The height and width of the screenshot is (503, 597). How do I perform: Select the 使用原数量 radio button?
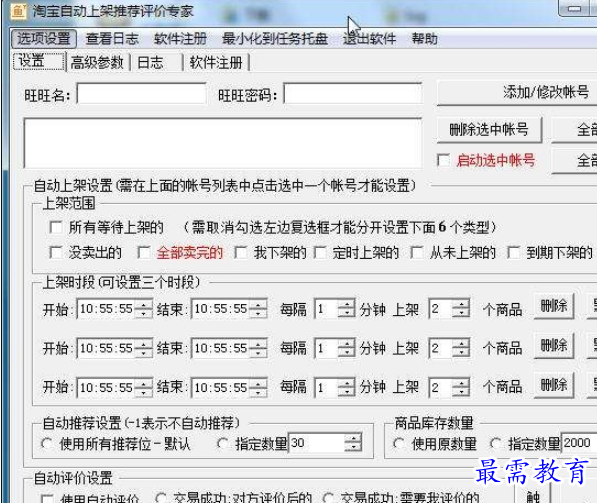click(x=399, y=444)
